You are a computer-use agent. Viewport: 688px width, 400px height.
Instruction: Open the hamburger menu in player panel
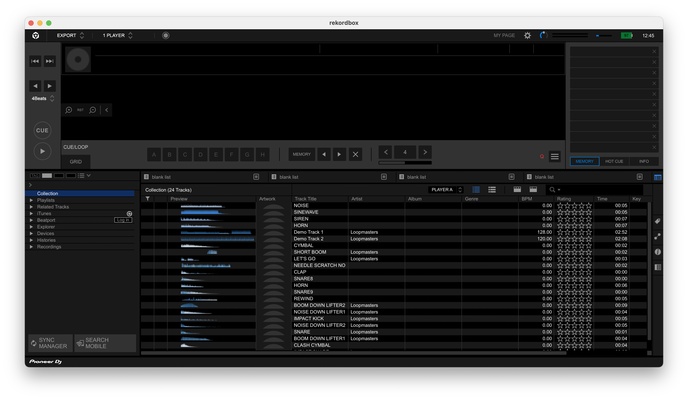[x=555, y=156]
